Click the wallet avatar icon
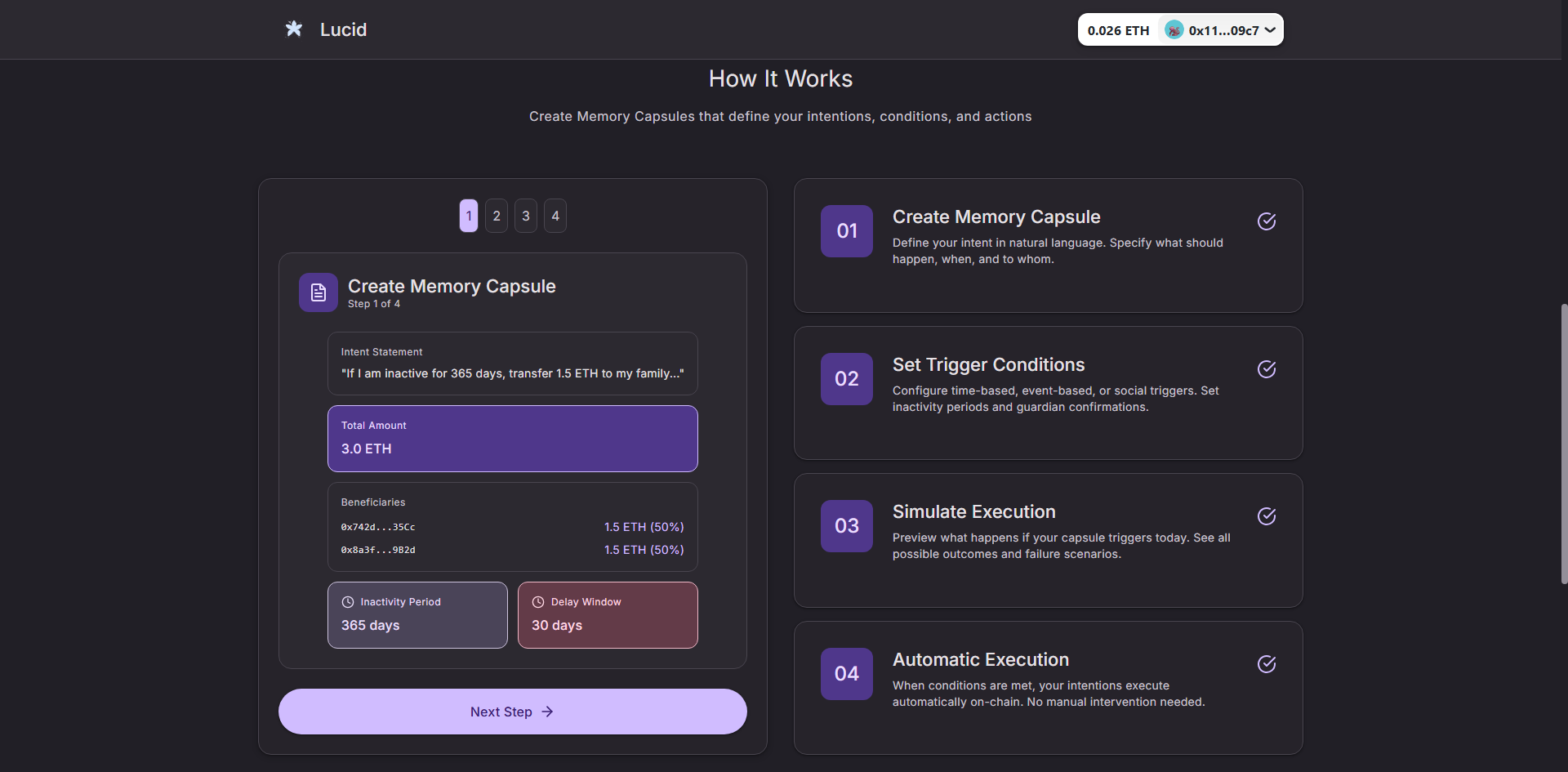This screenshot has height=772, width=1568. pos(1174,30)
